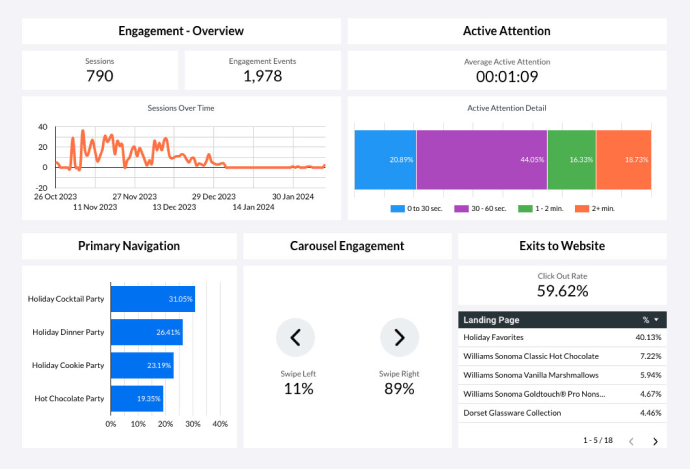Sort table by percent column arrow
The image size is (690, 469).
(656, 320)
